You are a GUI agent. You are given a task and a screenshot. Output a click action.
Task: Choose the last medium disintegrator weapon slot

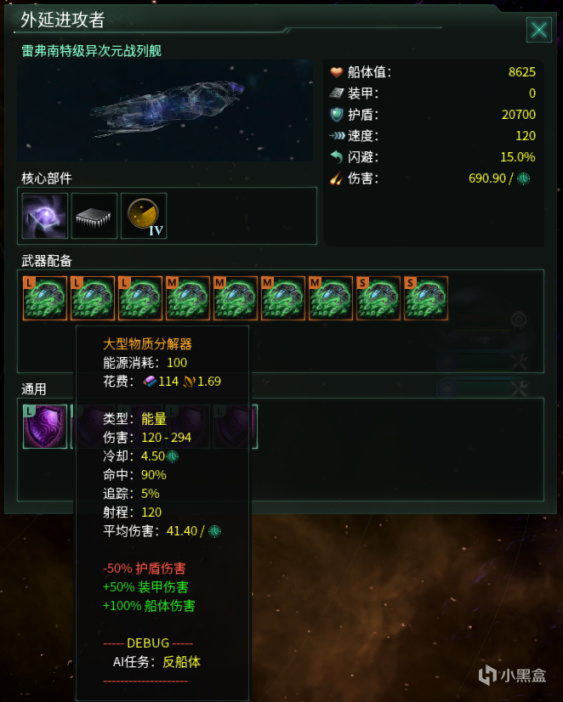(331, 298)
